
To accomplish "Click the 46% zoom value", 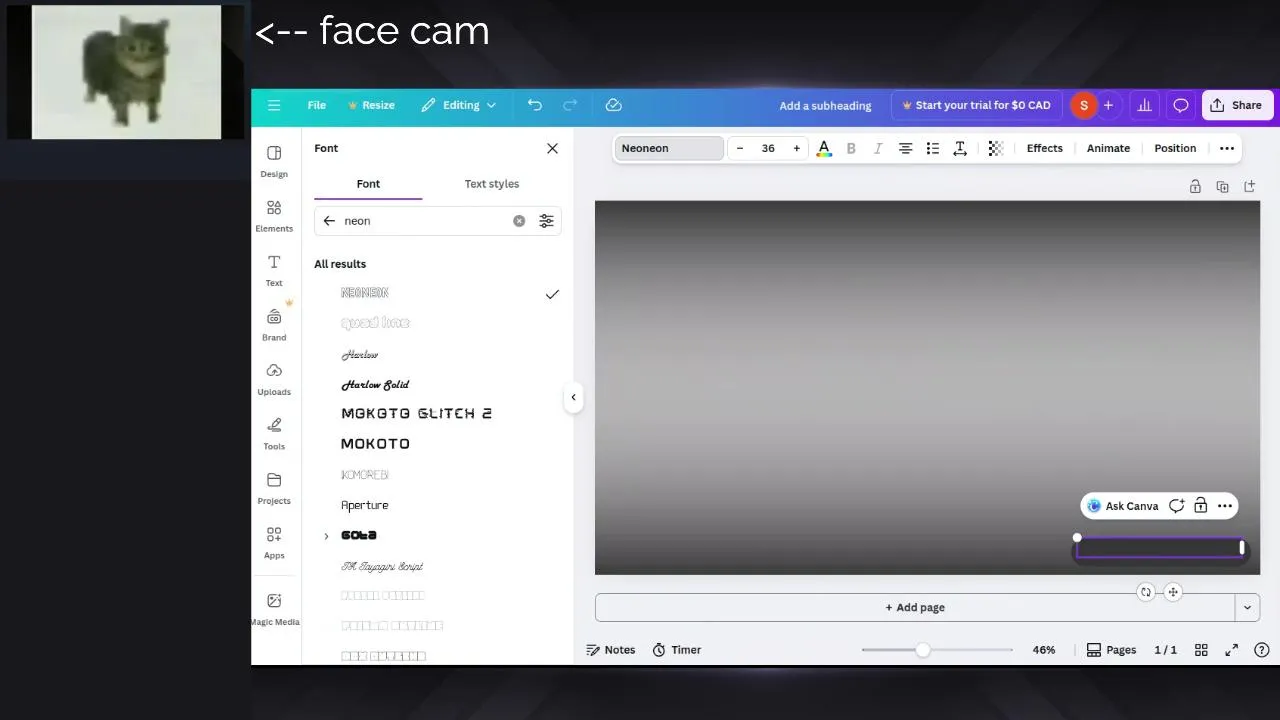I will pyautogui.click(x=1044, y=650).
